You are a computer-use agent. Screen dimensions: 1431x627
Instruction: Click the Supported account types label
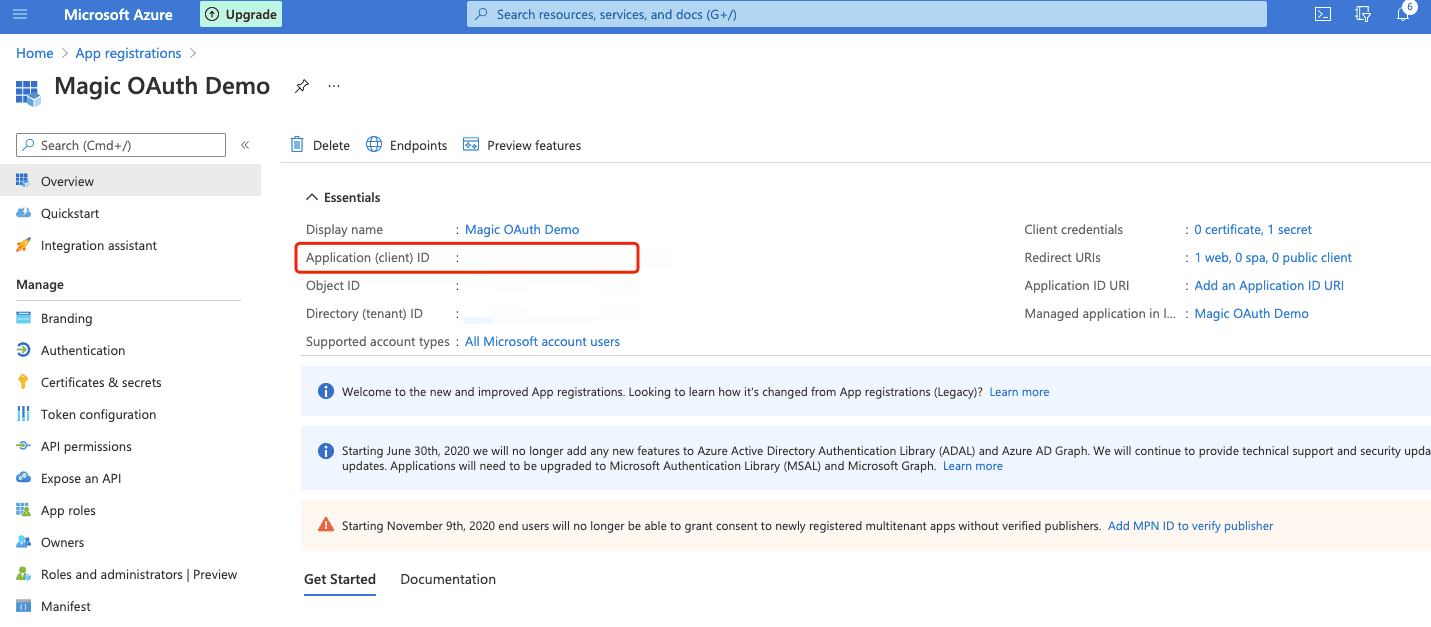pos(378,341)
